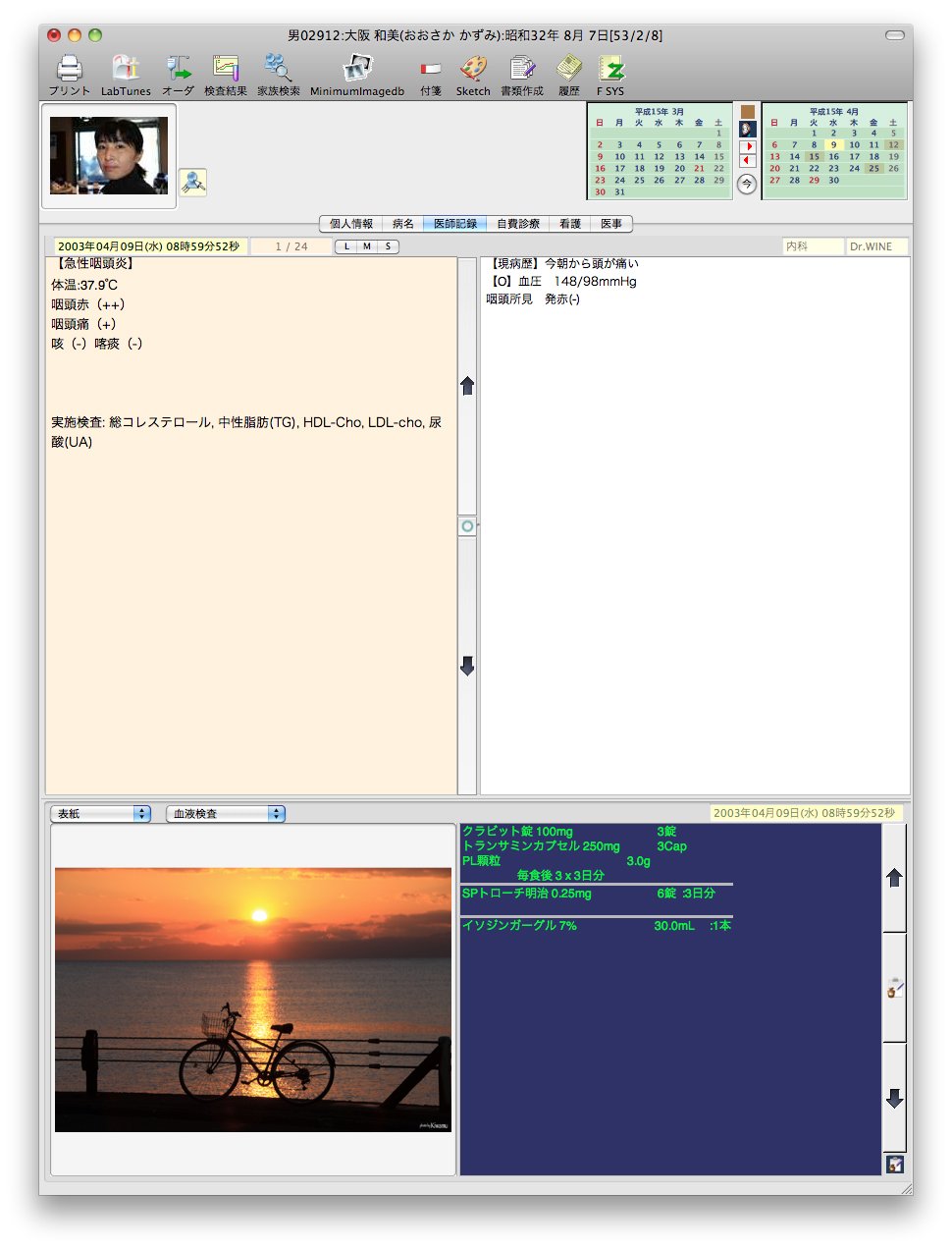
Task: Click the circle button between record panes
Action: [467, 526]
